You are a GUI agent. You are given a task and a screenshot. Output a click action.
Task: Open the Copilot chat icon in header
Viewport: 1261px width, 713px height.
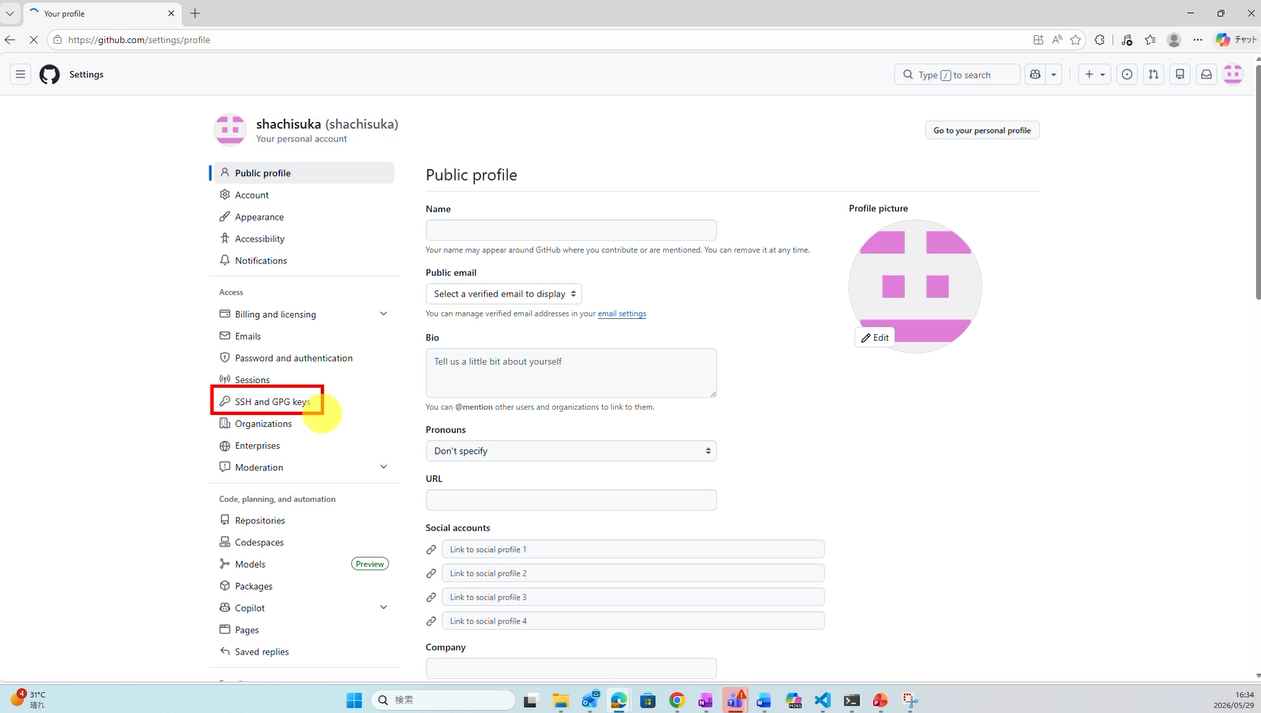tap(1035, 74)
